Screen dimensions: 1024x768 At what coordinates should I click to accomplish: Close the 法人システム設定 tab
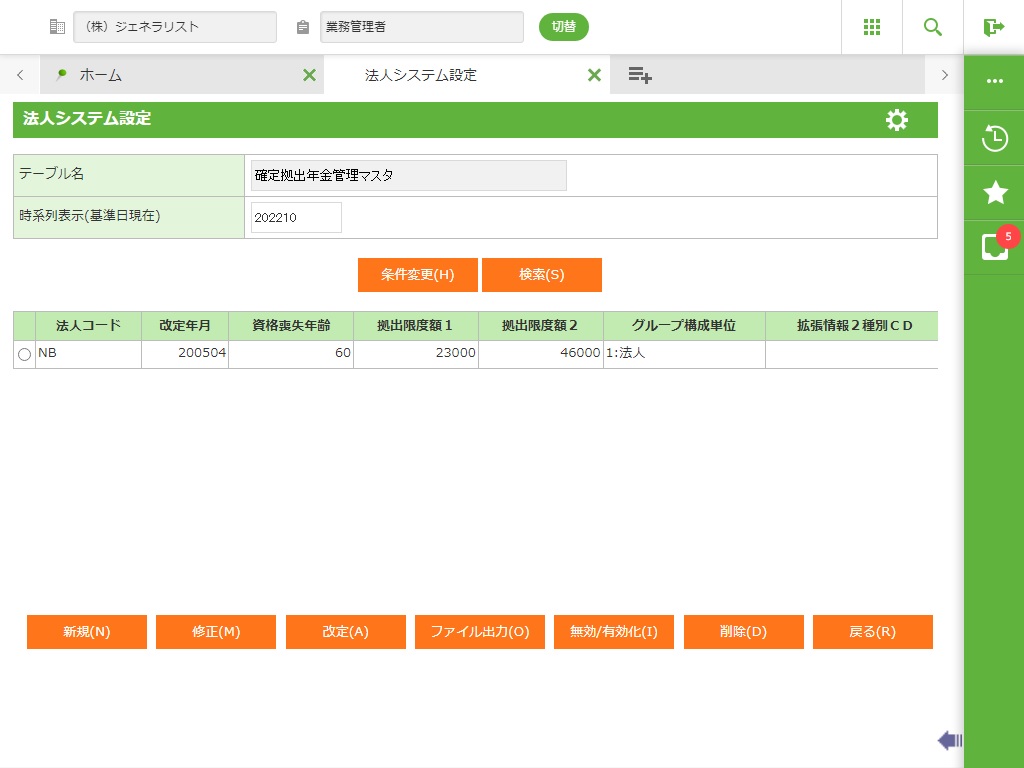point(594,75)
